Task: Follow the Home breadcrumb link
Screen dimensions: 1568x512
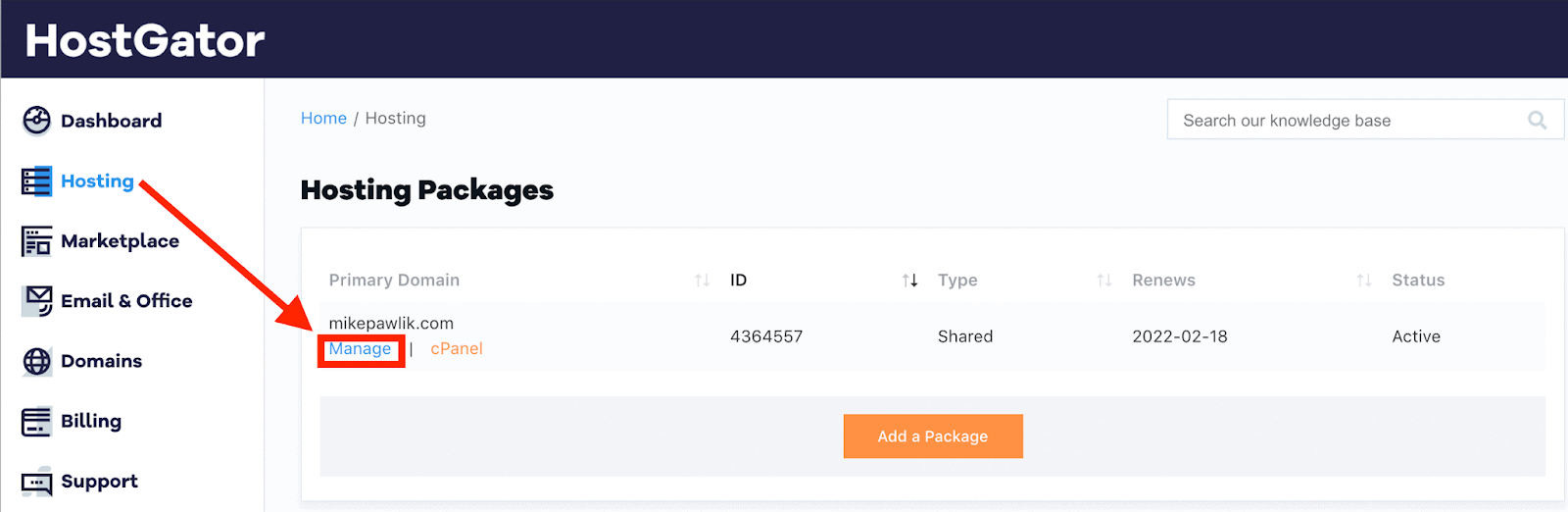Action: [323, 119]
